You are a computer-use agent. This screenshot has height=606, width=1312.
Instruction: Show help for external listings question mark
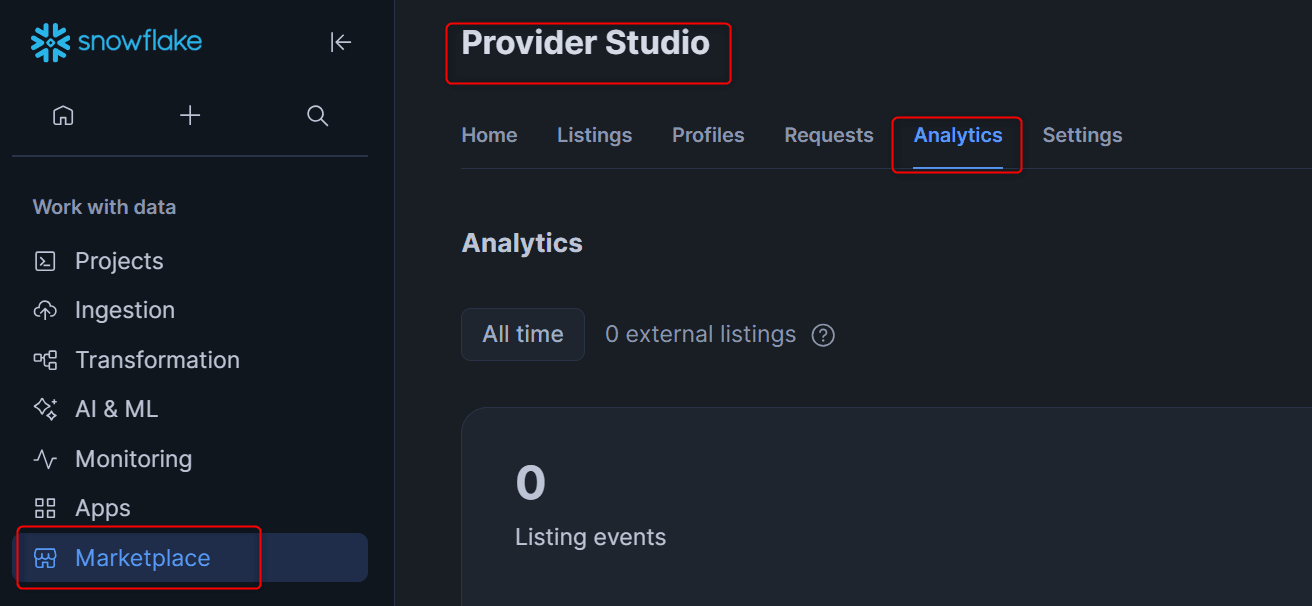tap(823, 335)
